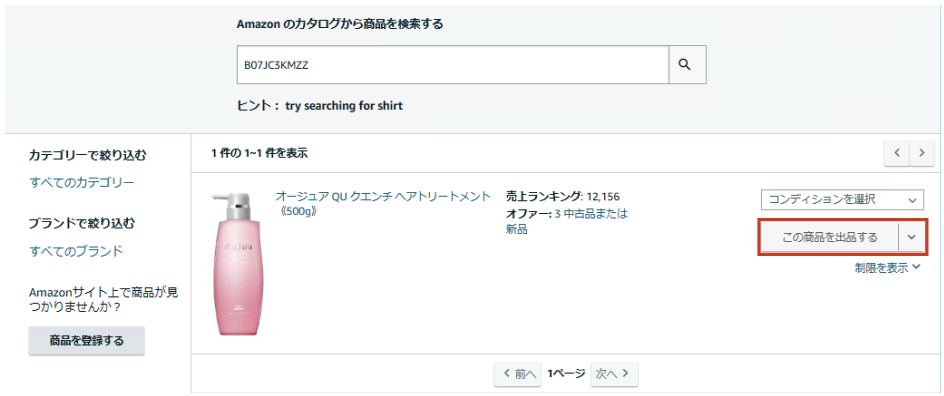Click the 商品を登録する button
944x396 pixels.
click(x=87, y=341)
